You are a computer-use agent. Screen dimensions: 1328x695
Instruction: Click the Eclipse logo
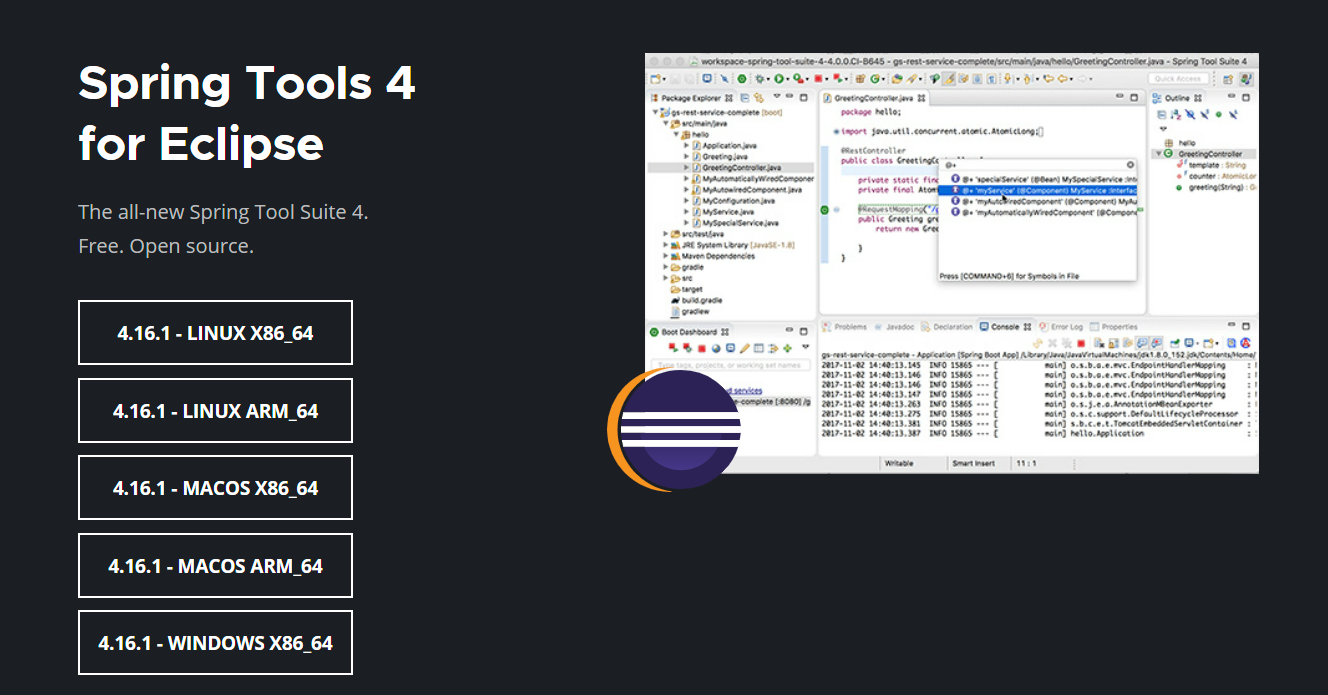pyautogui.click(x=674, y=430)
